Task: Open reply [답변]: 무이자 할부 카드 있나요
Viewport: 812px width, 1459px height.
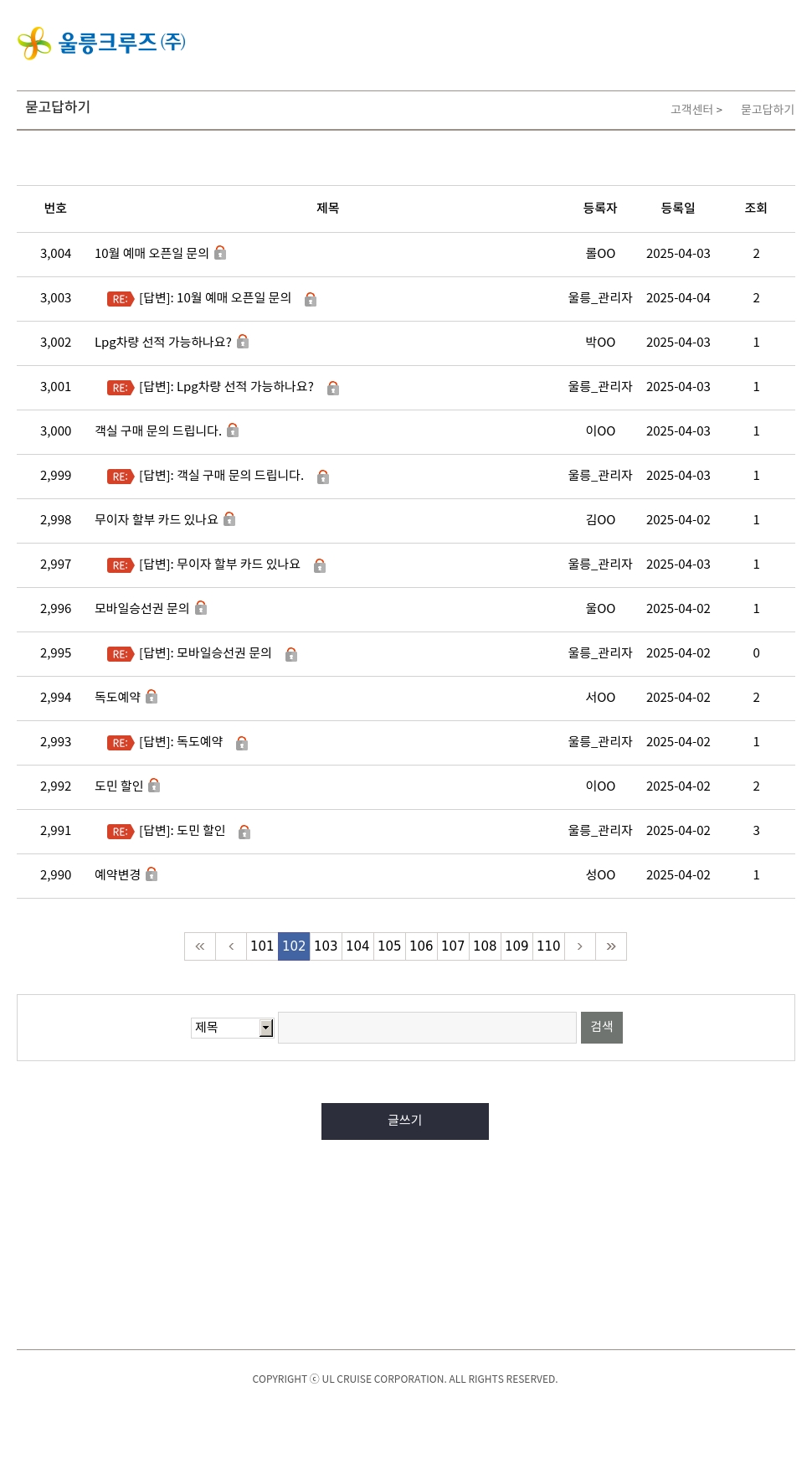Action: tap(219, 565)
